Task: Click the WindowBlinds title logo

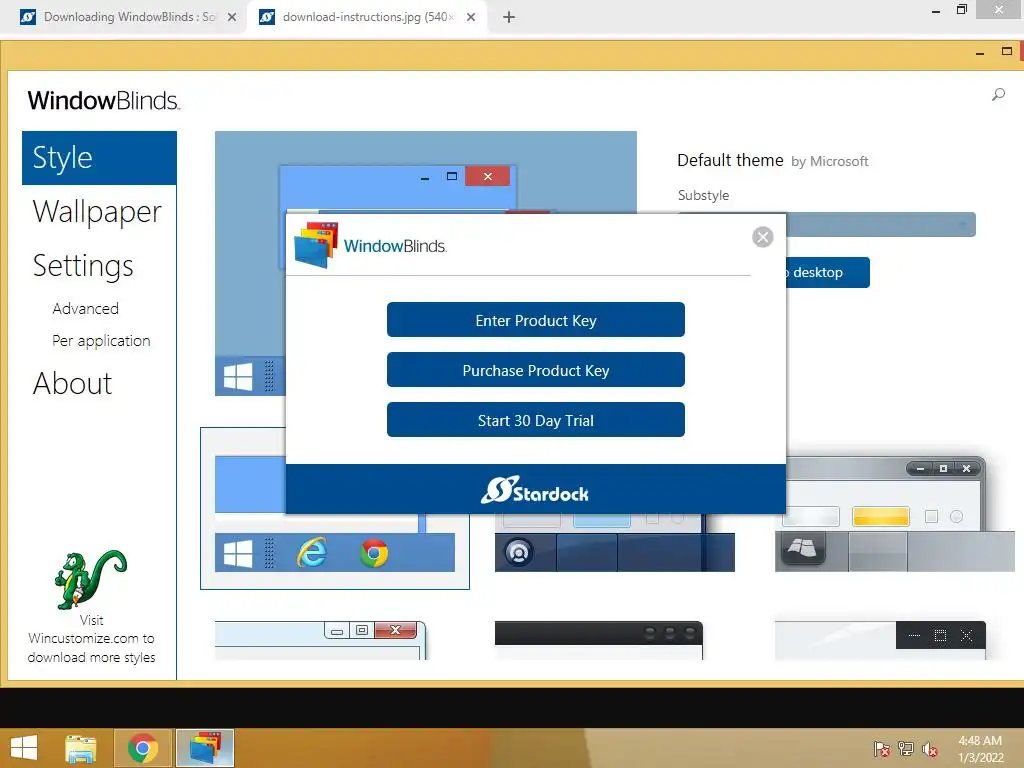Action: (103, 101)
